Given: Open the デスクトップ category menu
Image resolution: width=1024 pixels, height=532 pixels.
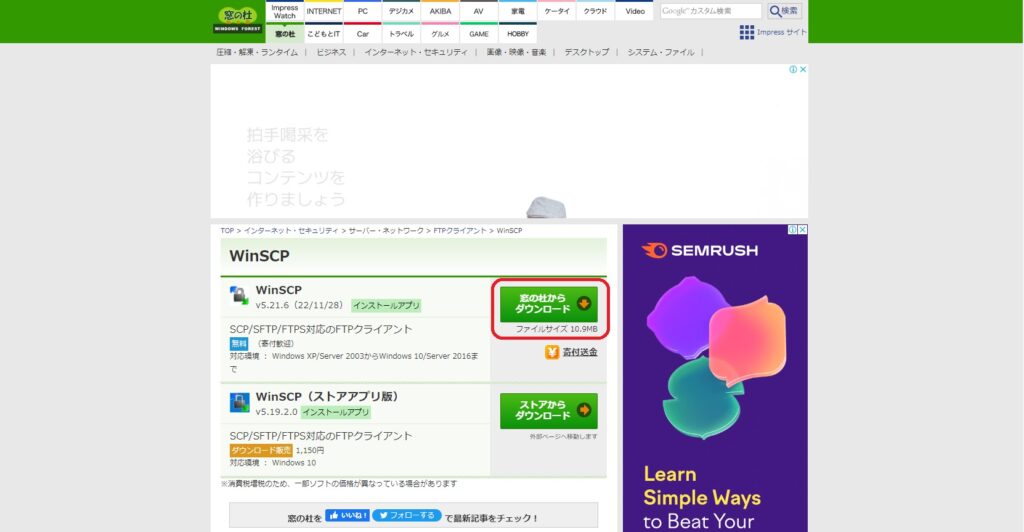Looking at the screenshot, I should pyautogui.click(x=586, y=52).
